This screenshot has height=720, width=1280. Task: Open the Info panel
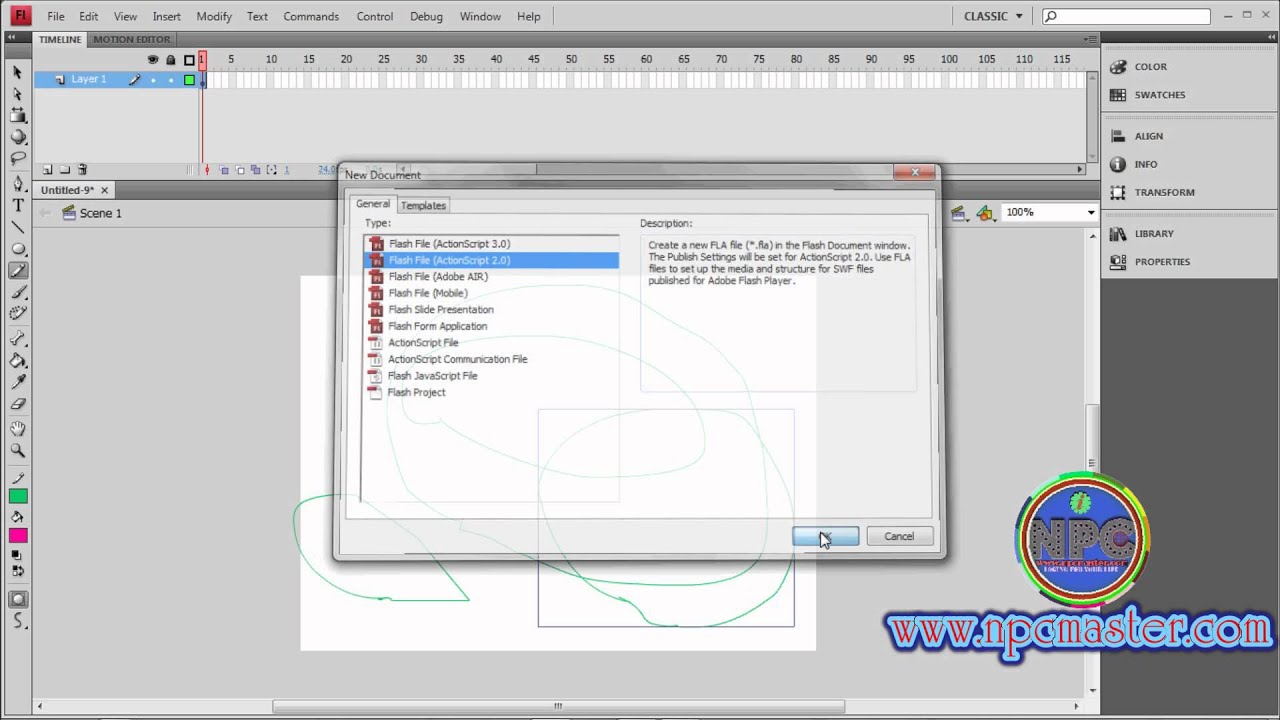1146,164
